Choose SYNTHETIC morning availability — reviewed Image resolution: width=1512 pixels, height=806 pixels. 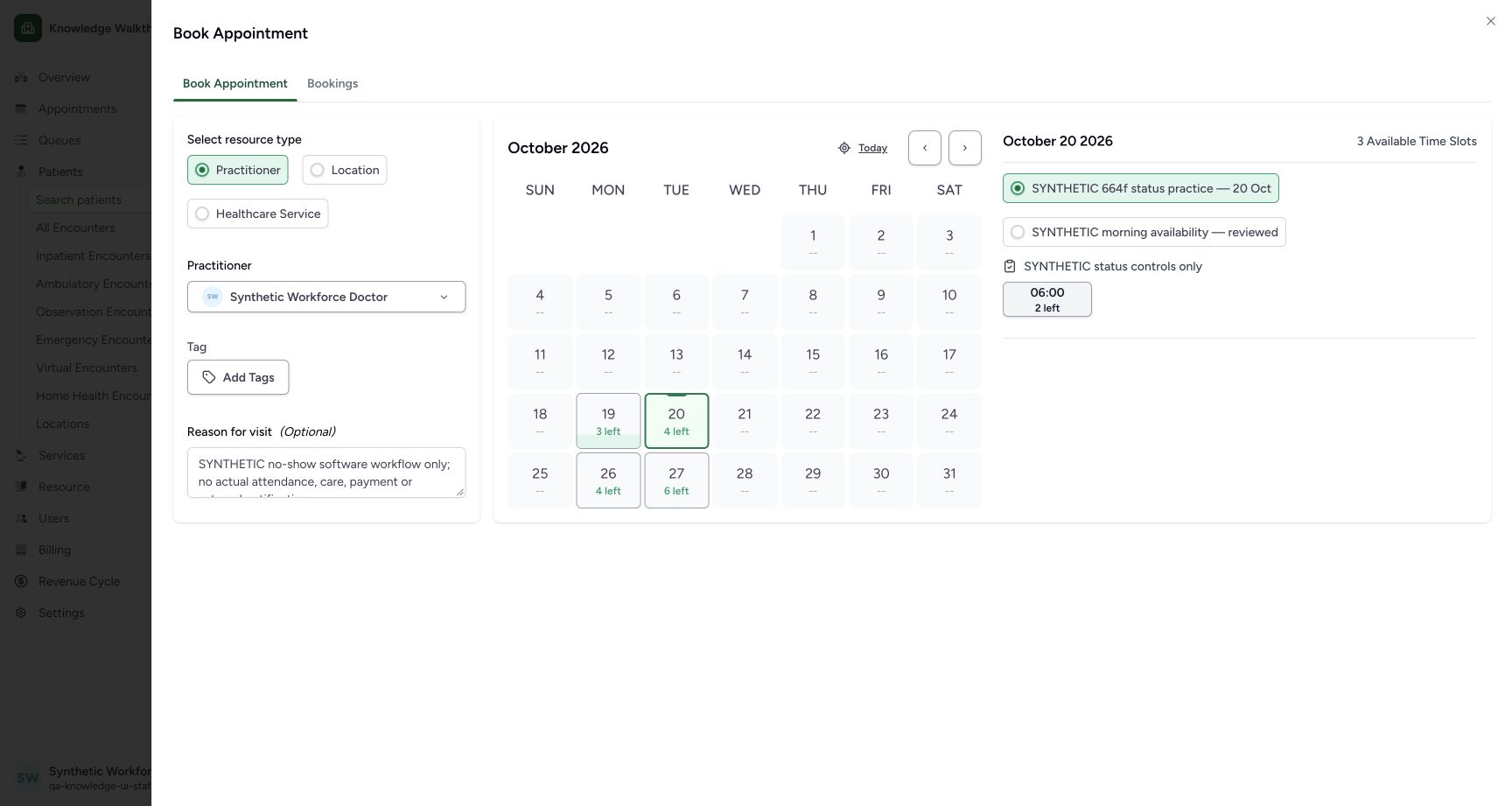[1144, 232]
